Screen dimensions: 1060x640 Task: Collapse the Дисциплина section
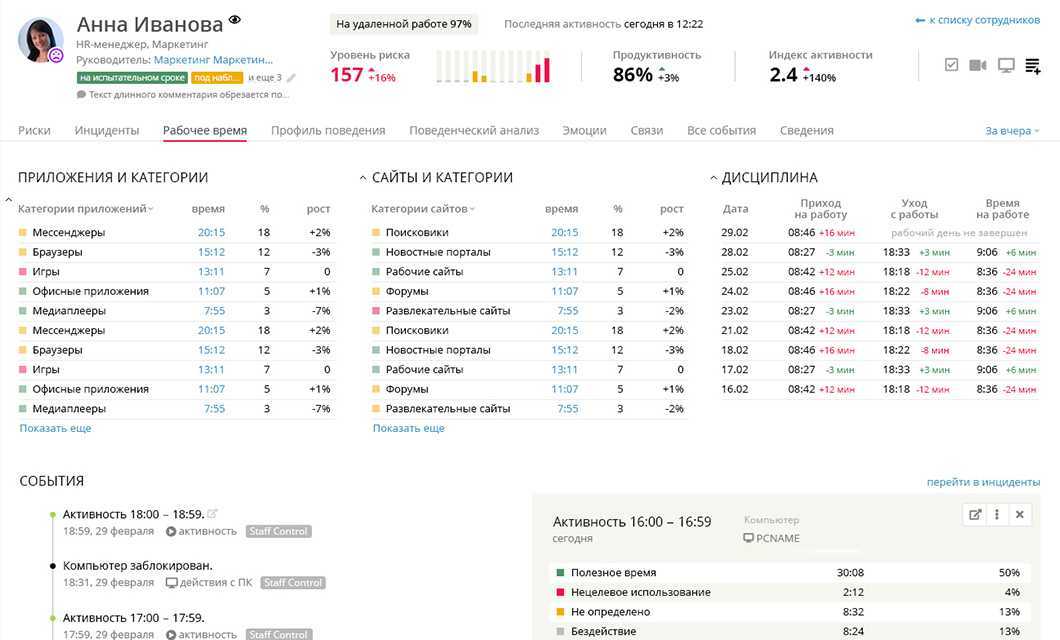coord(714,178)
